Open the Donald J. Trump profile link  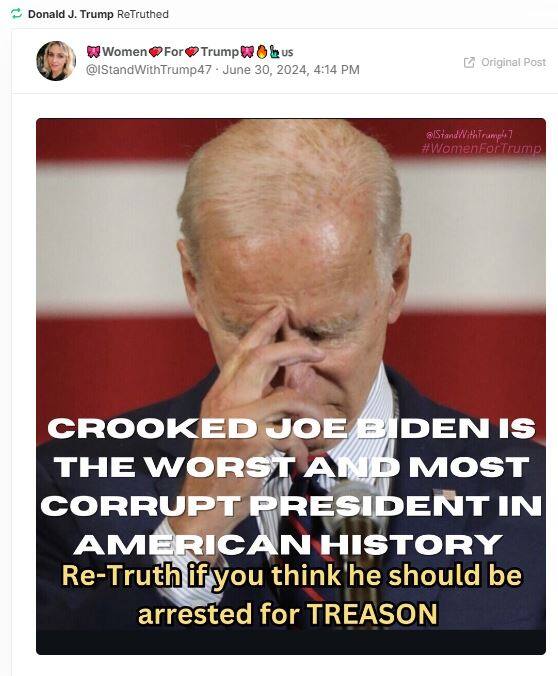[x=70, y=14]
